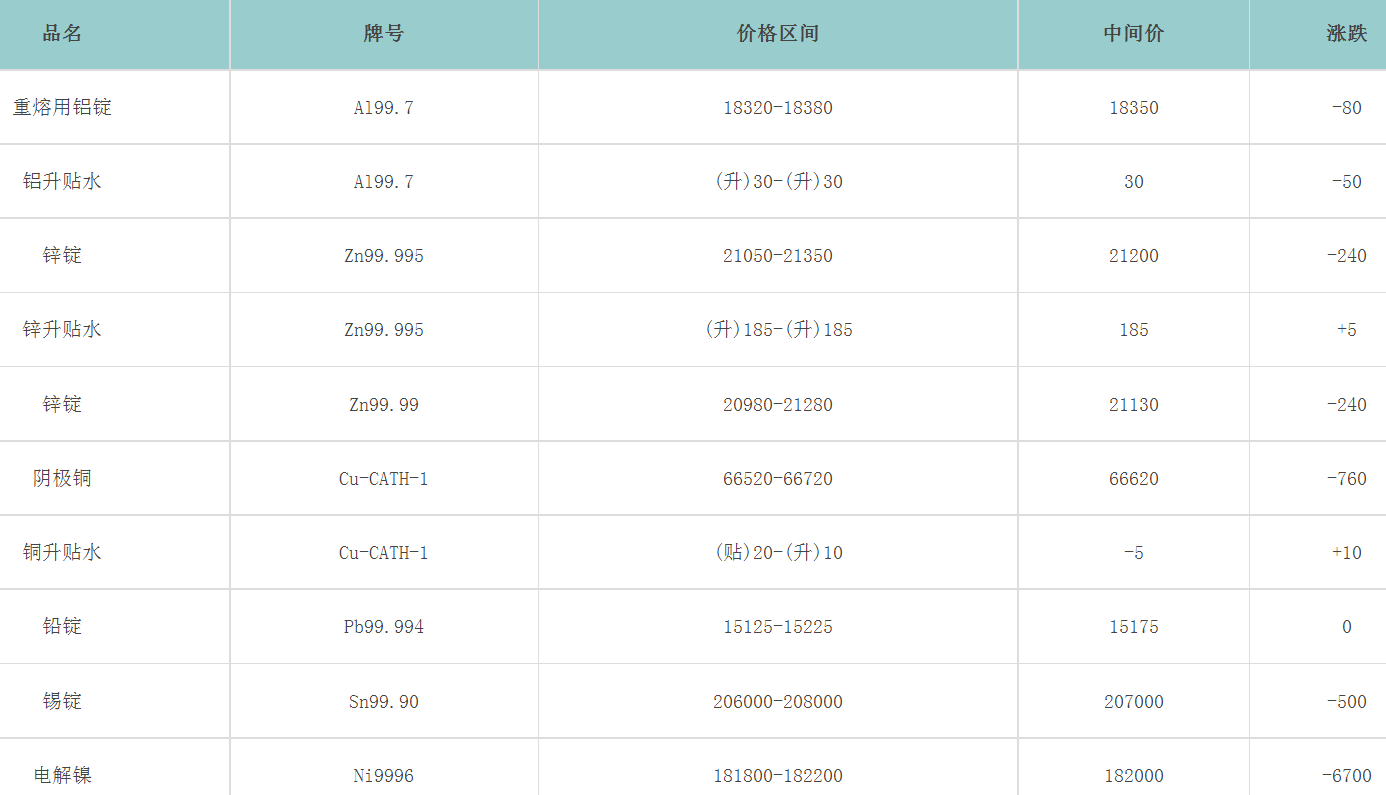Viewport: 1386px width, 795px height.
Task: Click the 品名 column header
Action: [x=62, y=34]
